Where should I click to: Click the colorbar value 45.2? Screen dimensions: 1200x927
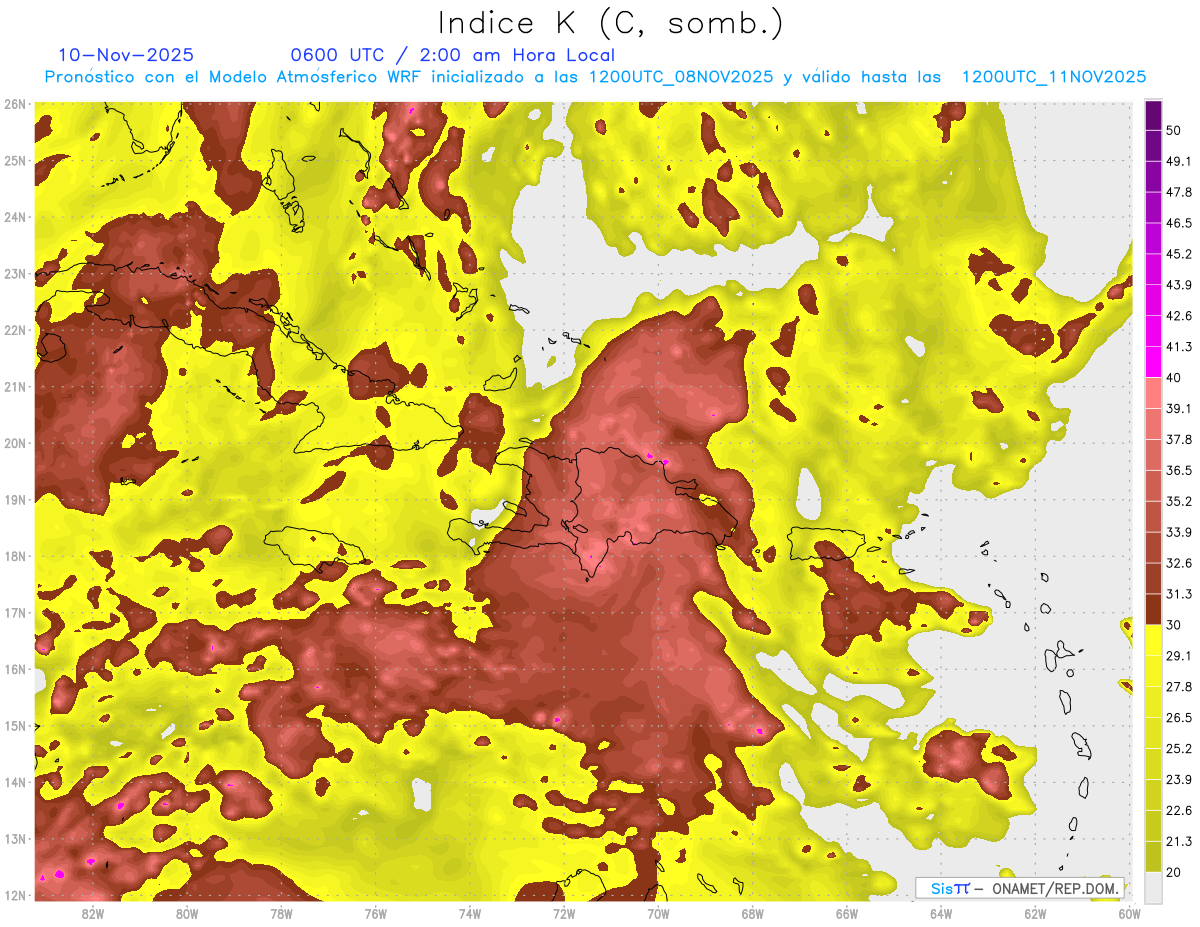click(x=1178, y=254)
